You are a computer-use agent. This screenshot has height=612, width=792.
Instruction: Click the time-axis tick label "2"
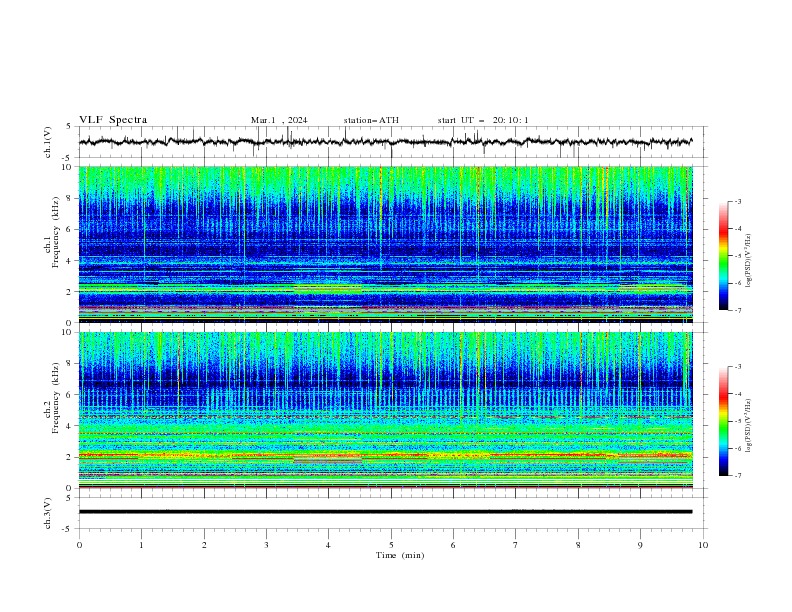[x=204, y=545]
